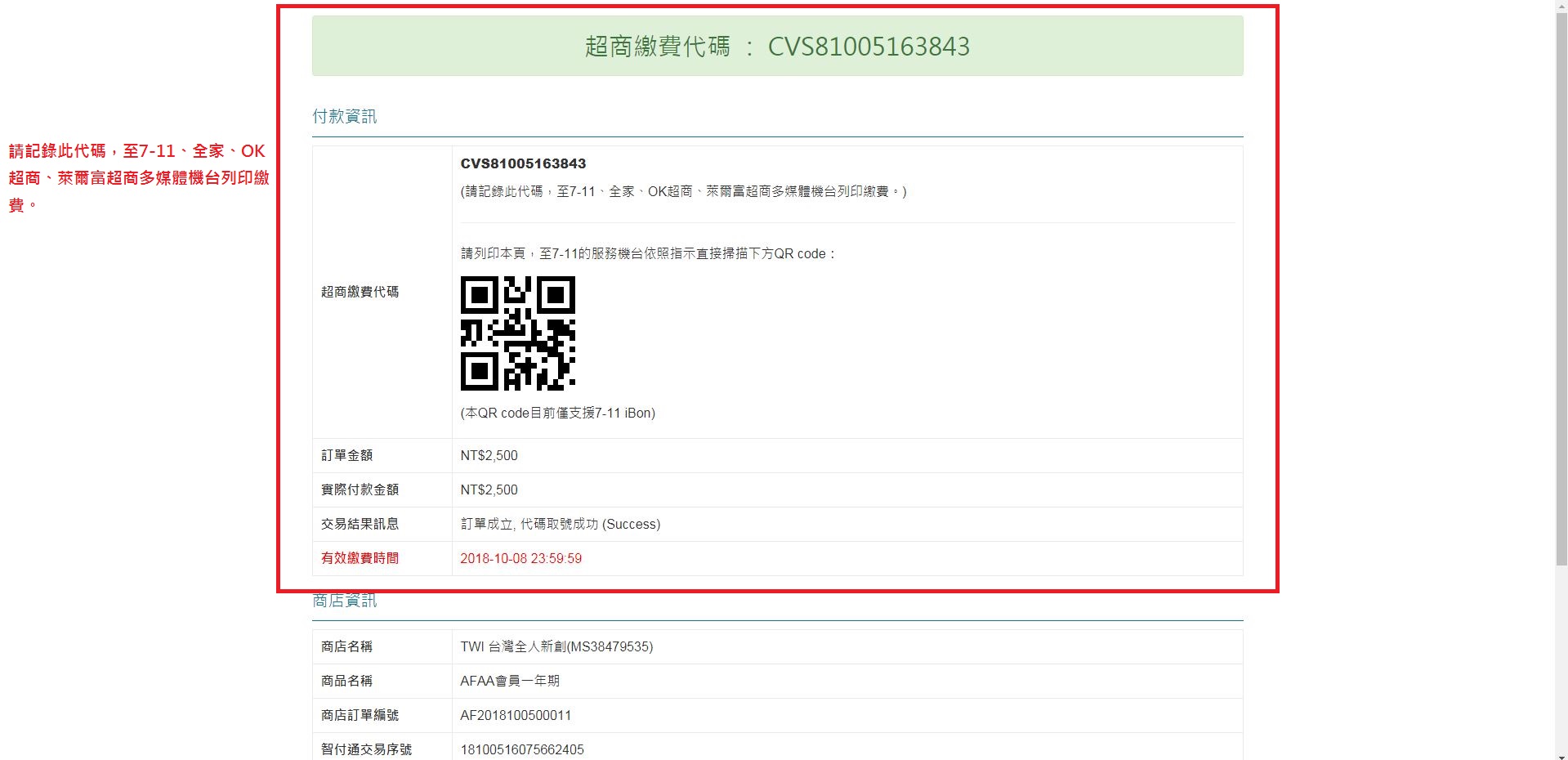
Task: Click the 交易結果訊息 label
Action: click(x=360, y=524)
